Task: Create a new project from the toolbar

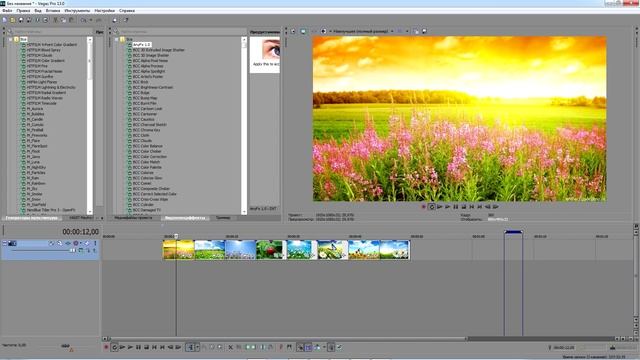Action: pyautogui.click(x=4, y=20)
